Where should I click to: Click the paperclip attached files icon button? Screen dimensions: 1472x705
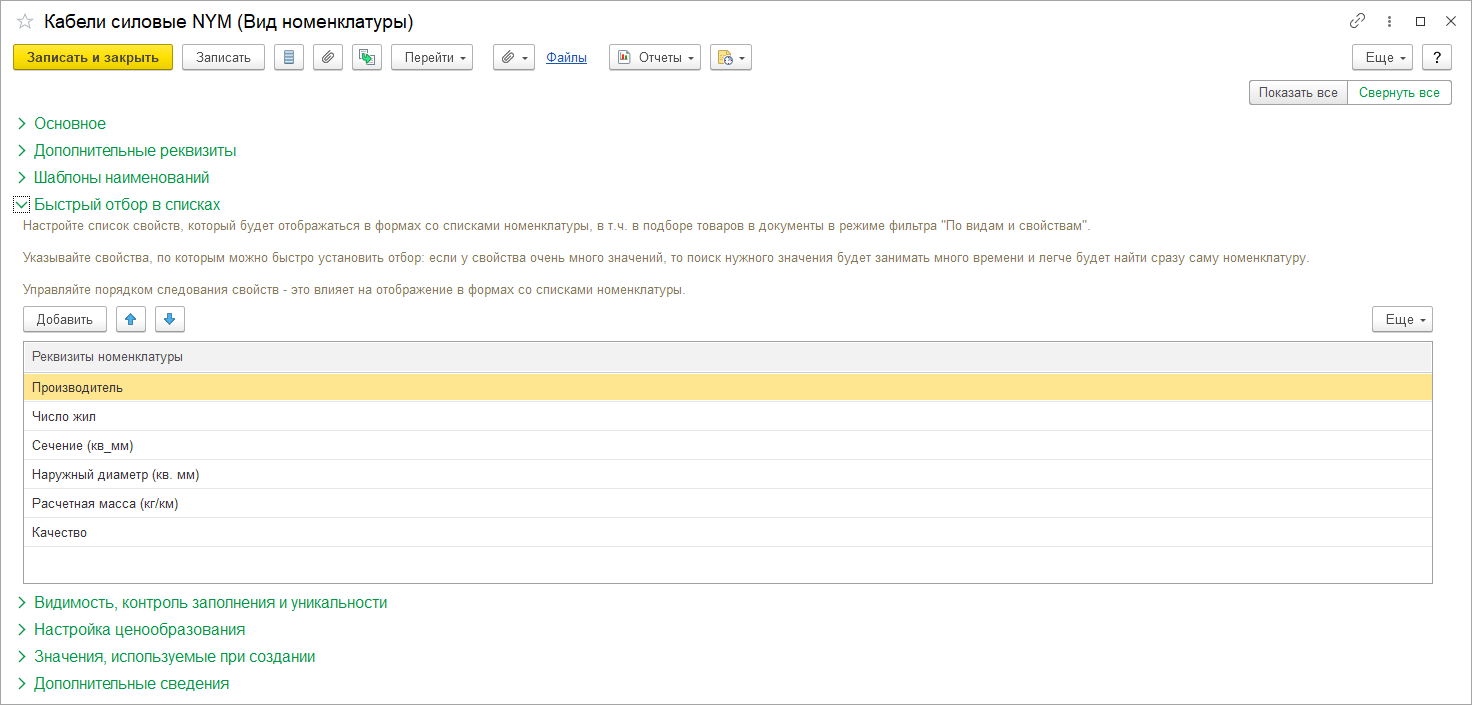point(328,58)
